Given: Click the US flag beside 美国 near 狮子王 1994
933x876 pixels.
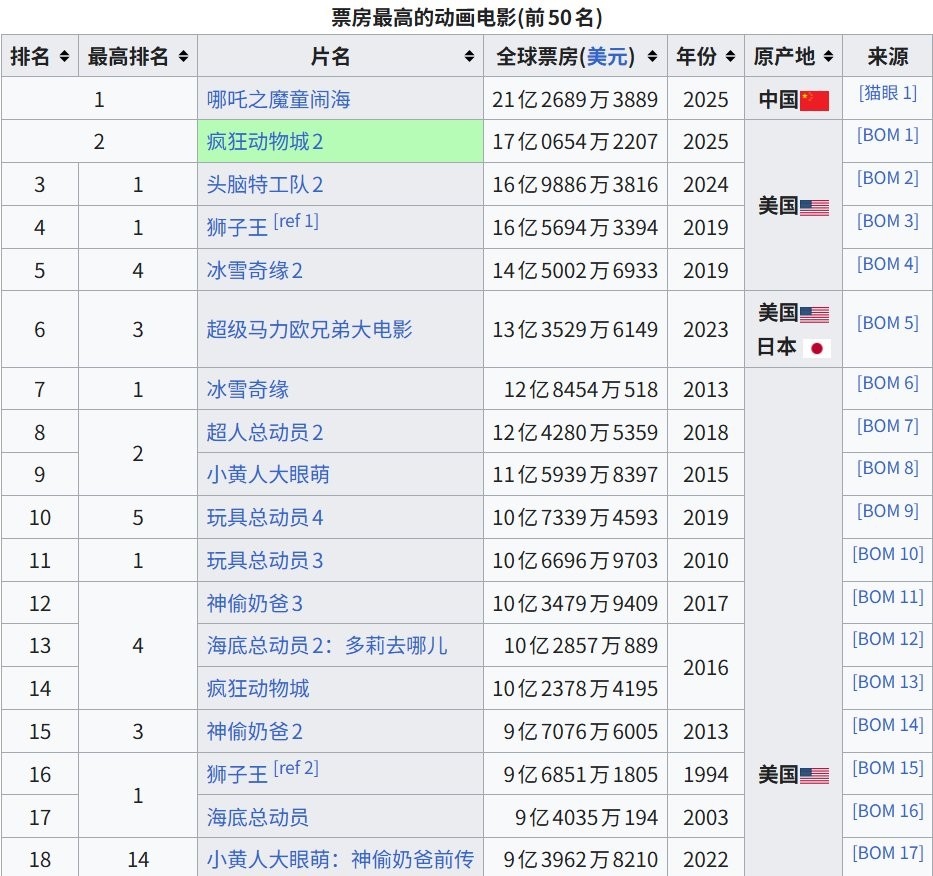Looking at the screenshot, I should click(816, 774).
